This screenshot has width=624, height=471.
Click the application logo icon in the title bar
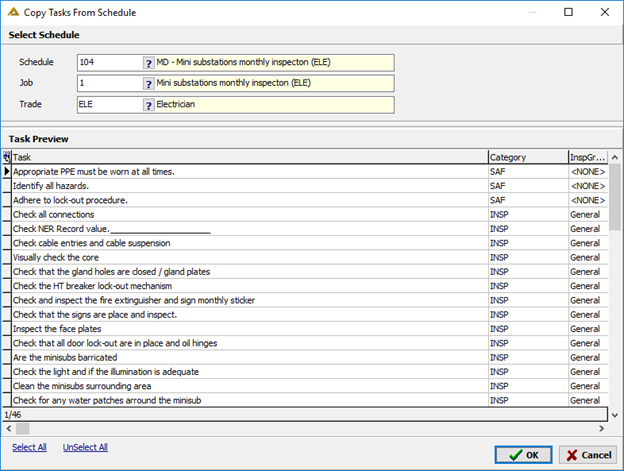tap(13, 12)
